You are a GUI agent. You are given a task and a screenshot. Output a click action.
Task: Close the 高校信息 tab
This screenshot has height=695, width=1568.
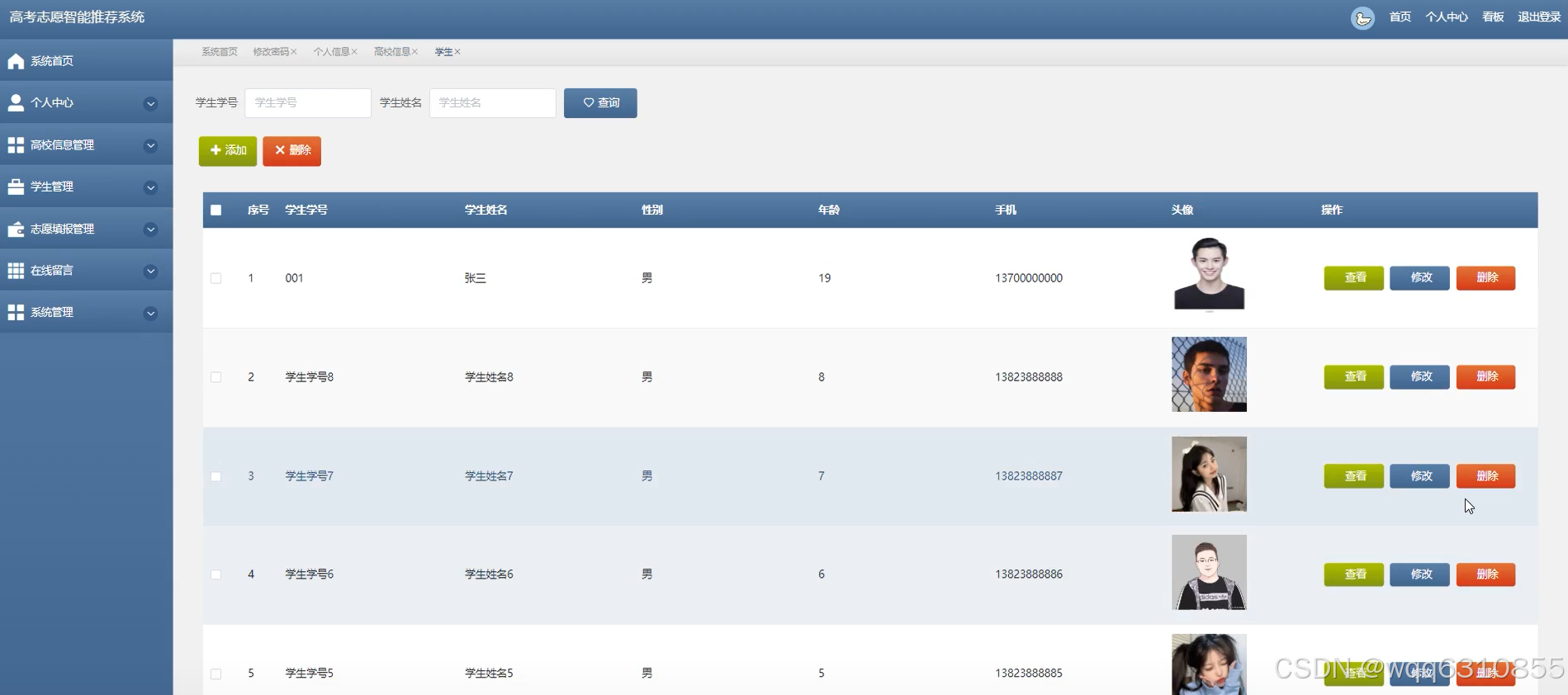click(415, 52)
